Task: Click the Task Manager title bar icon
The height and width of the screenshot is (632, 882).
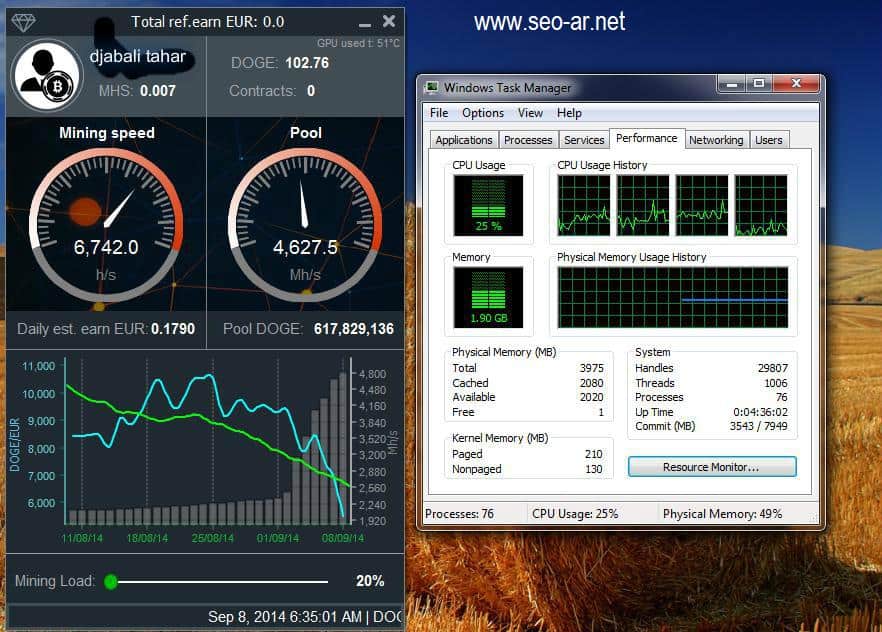Action: click(x=432, y=87)
